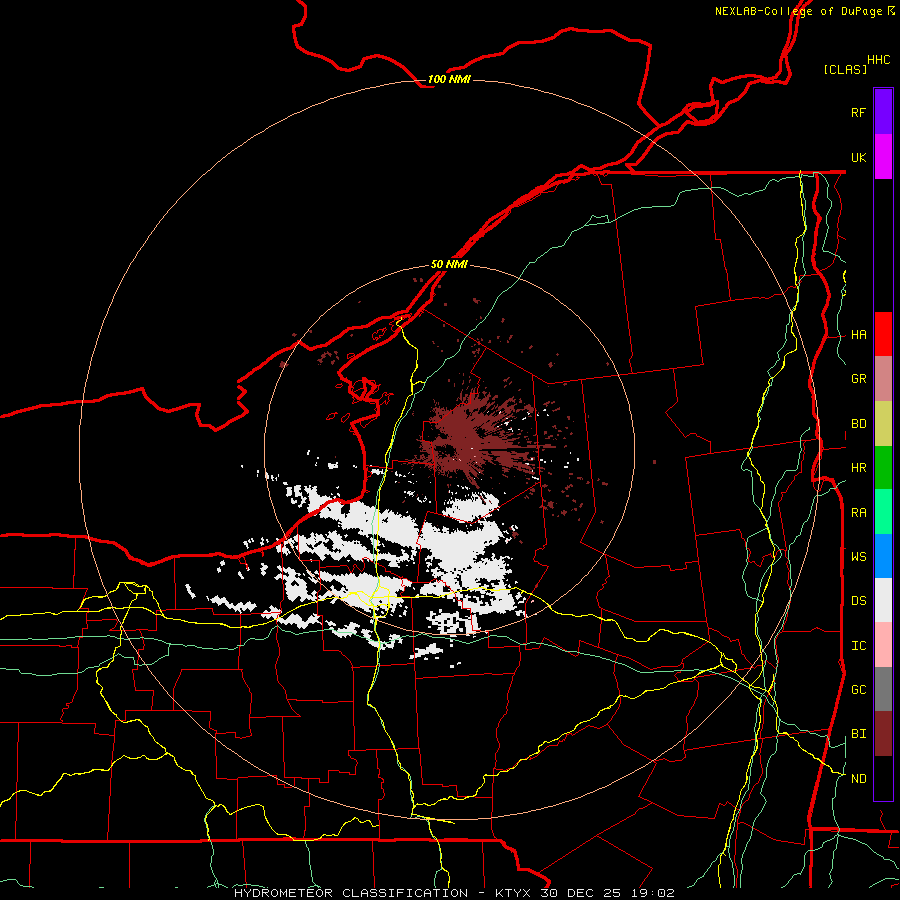
Task: Click the KTYX radar station identifier
Action: pyautogui.click(x=514, y=893)
